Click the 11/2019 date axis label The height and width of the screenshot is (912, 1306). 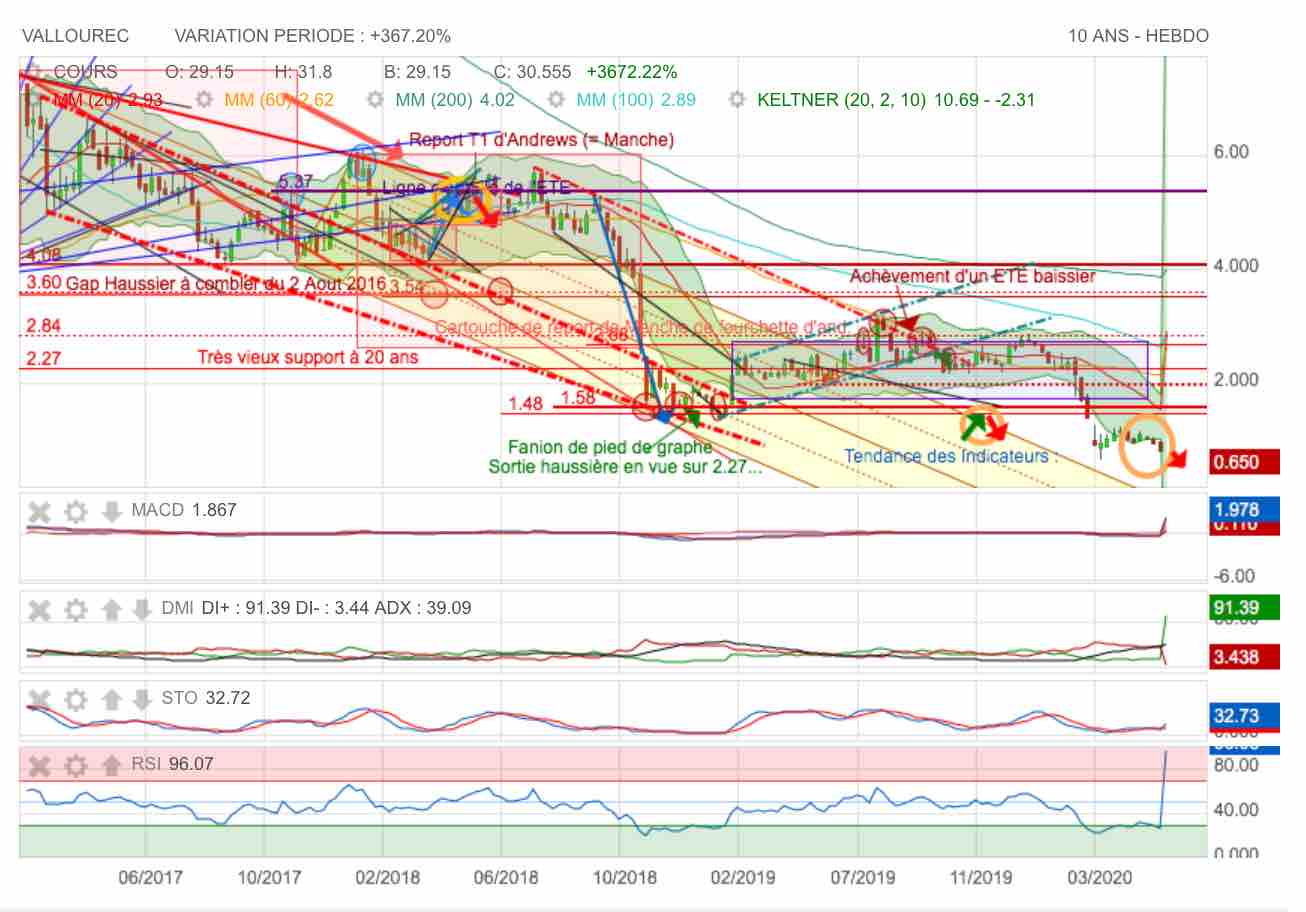(979, 878)
